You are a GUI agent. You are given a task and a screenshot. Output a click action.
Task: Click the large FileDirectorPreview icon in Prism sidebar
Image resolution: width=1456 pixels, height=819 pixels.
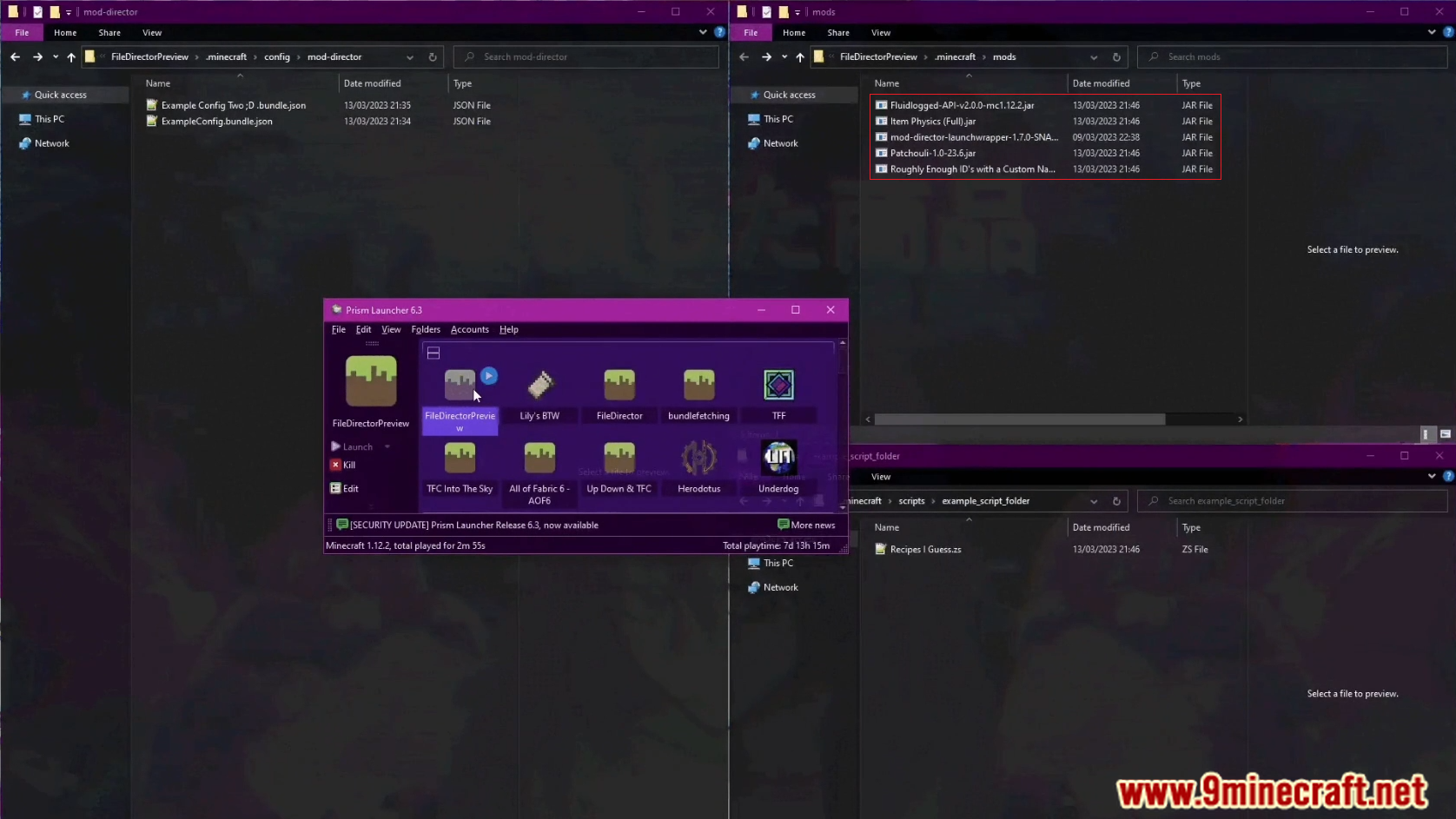[x=371, y=381]
